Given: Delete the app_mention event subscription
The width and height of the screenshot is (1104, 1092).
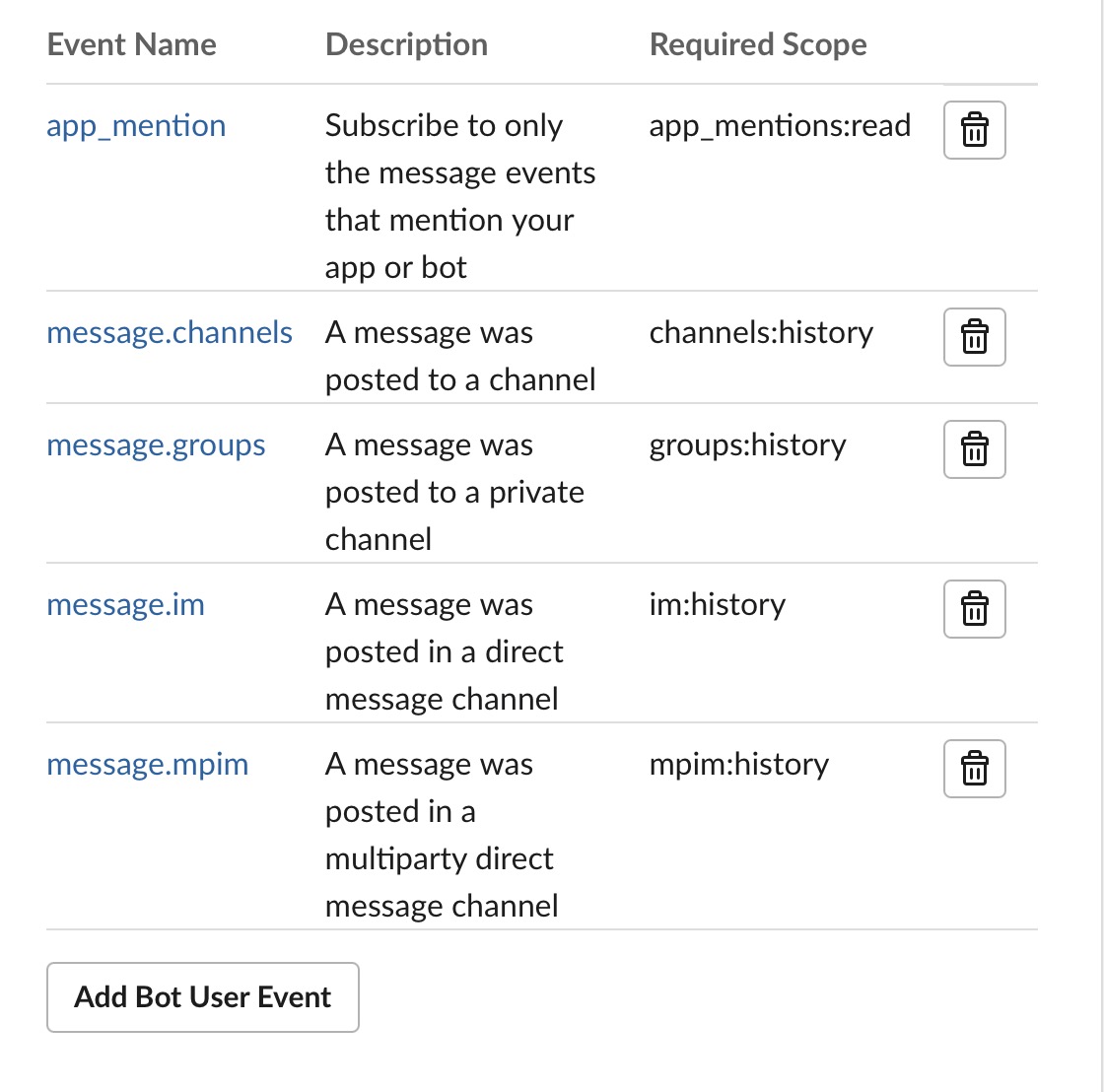Looking at the screenshot, I should tap(974, 130).
